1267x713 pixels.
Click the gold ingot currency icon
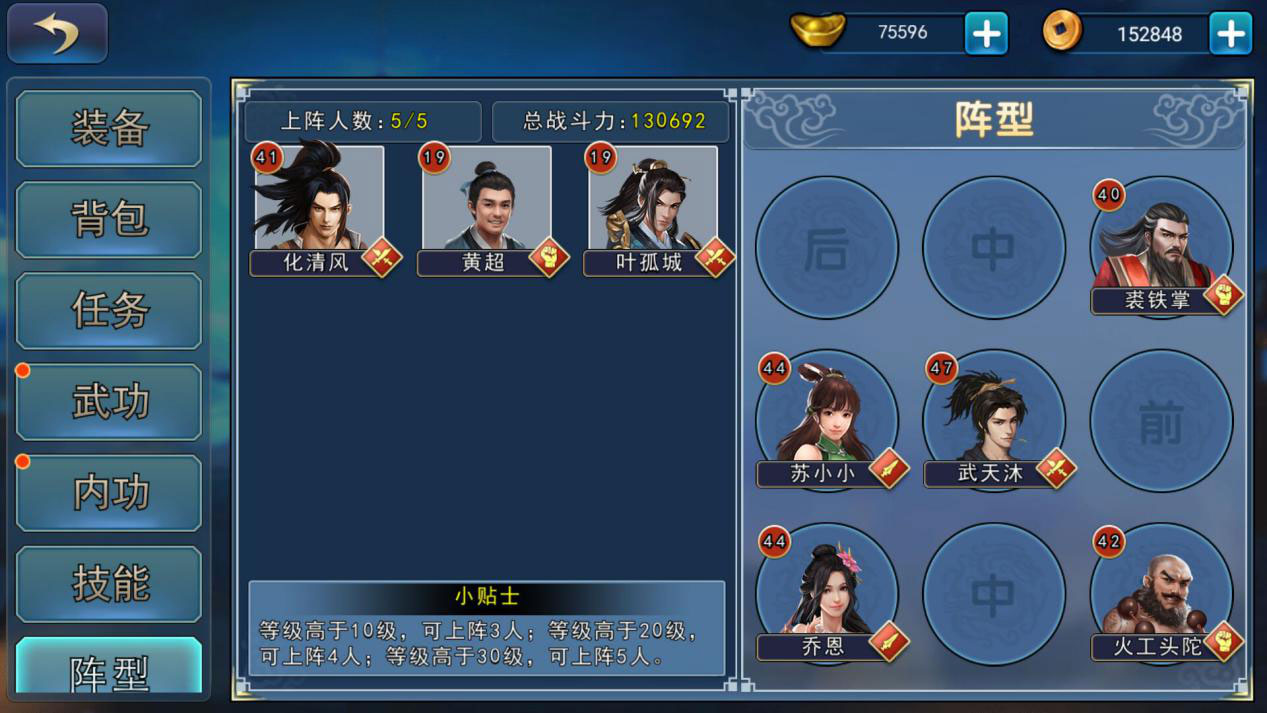818,30
